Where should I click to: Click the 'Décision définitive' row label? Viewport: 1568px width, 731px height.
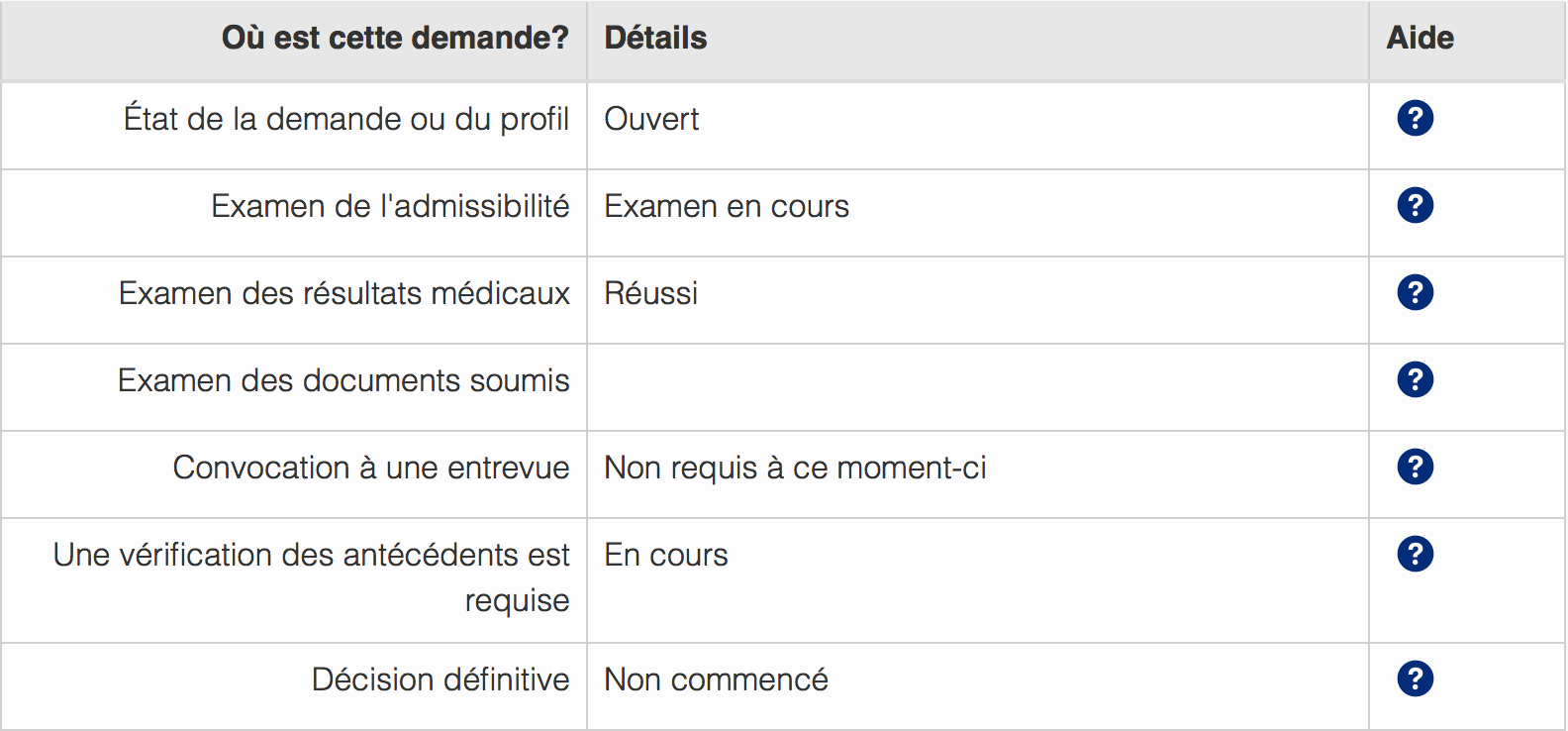441,680
